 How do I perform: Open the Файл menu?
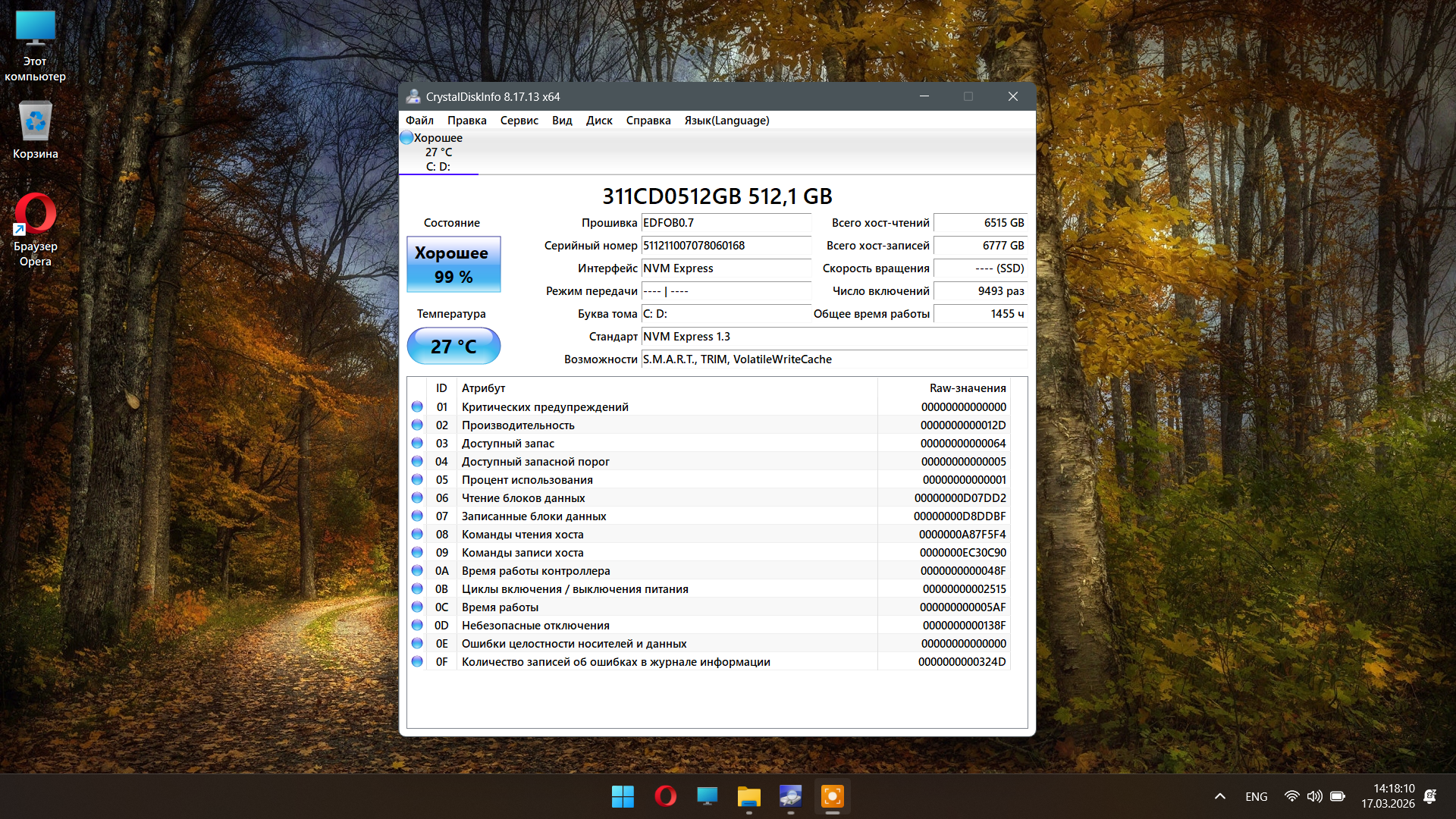click(419, 121)
